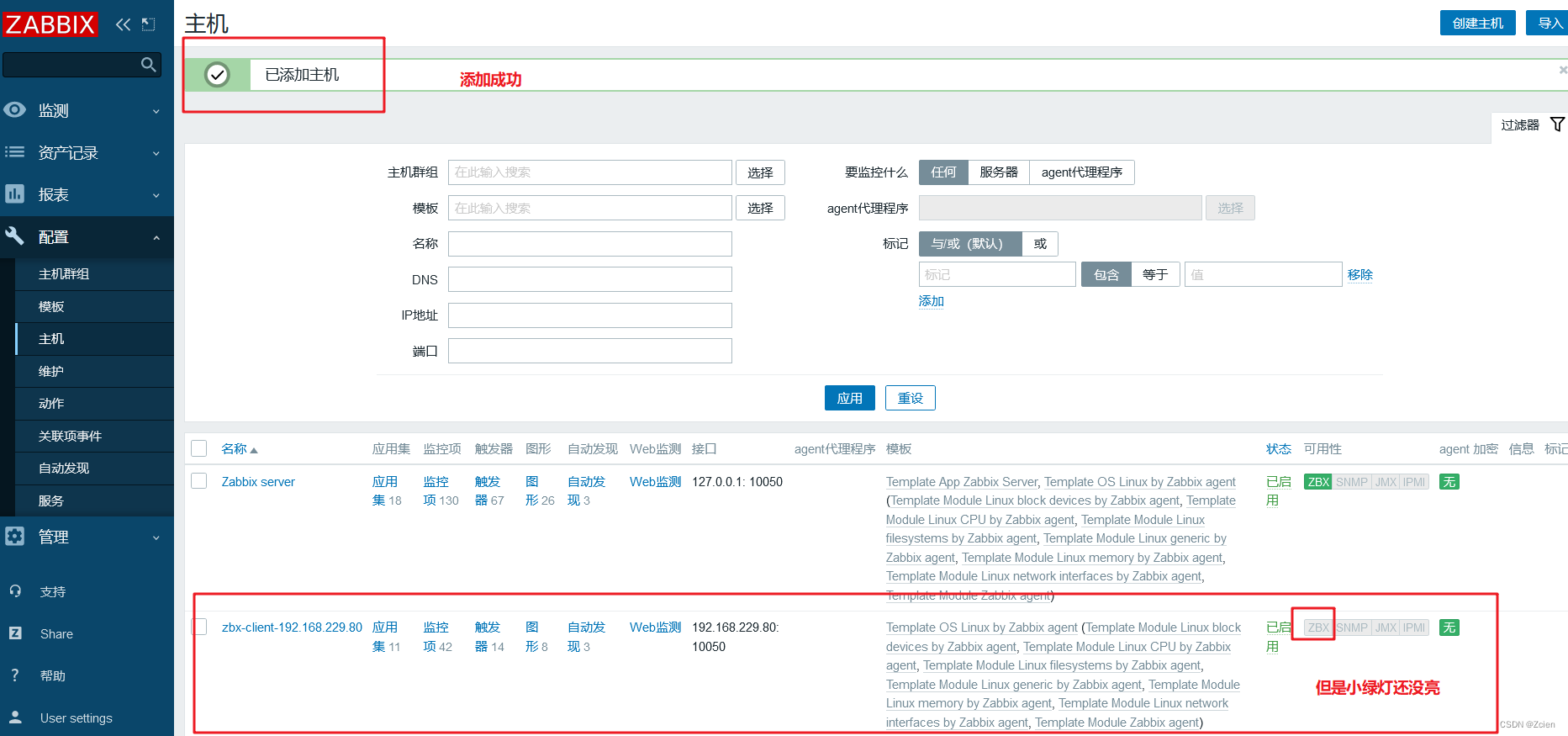Open 主机 submenu item
The height and width of the screenshot is (736, 1568).
pyautogui.click(x=94, y=339)
